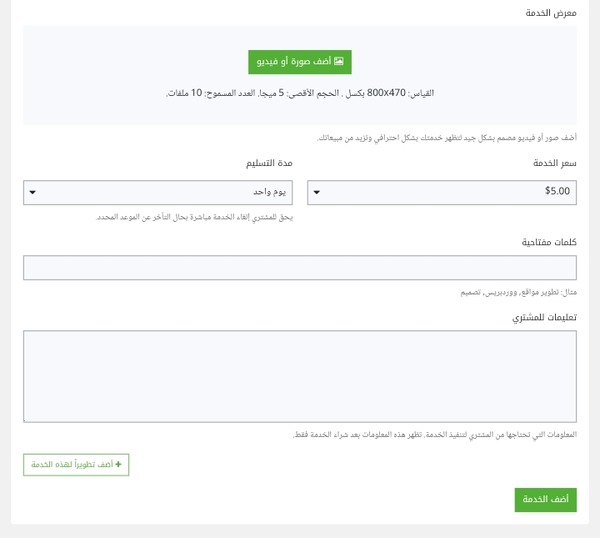
Task: Click the أضف تطويراً لهذه الخدمة button
Action: click(x=76, y=465)
